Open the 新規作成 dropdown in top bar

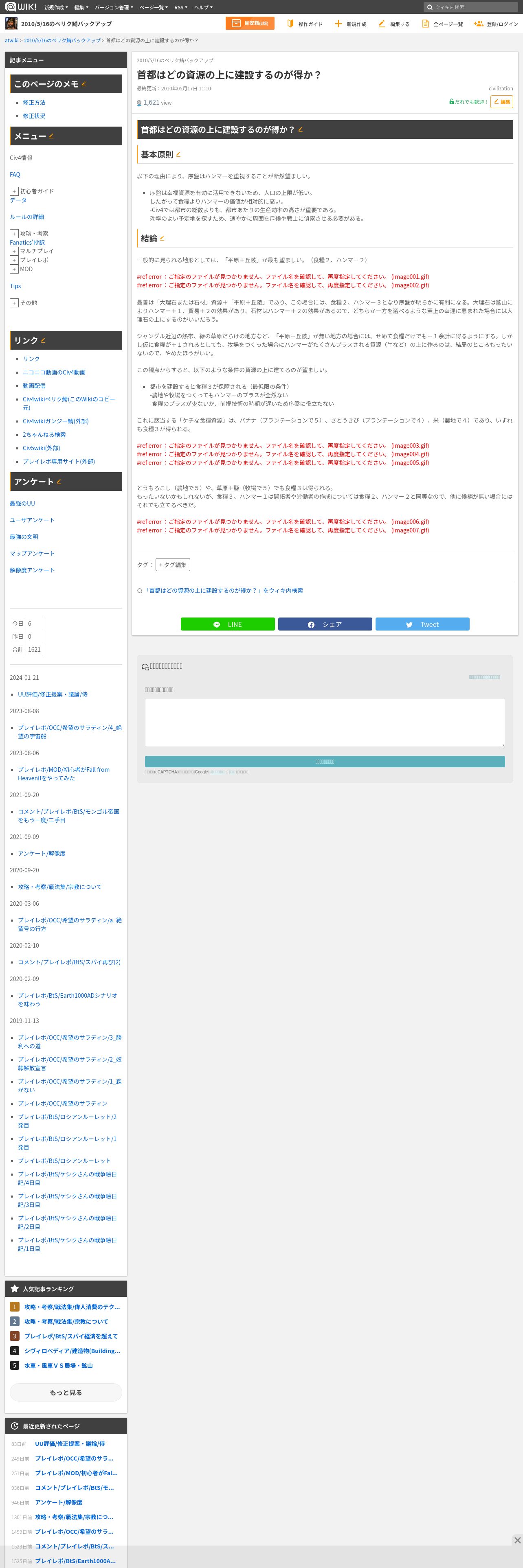[56, 7]
